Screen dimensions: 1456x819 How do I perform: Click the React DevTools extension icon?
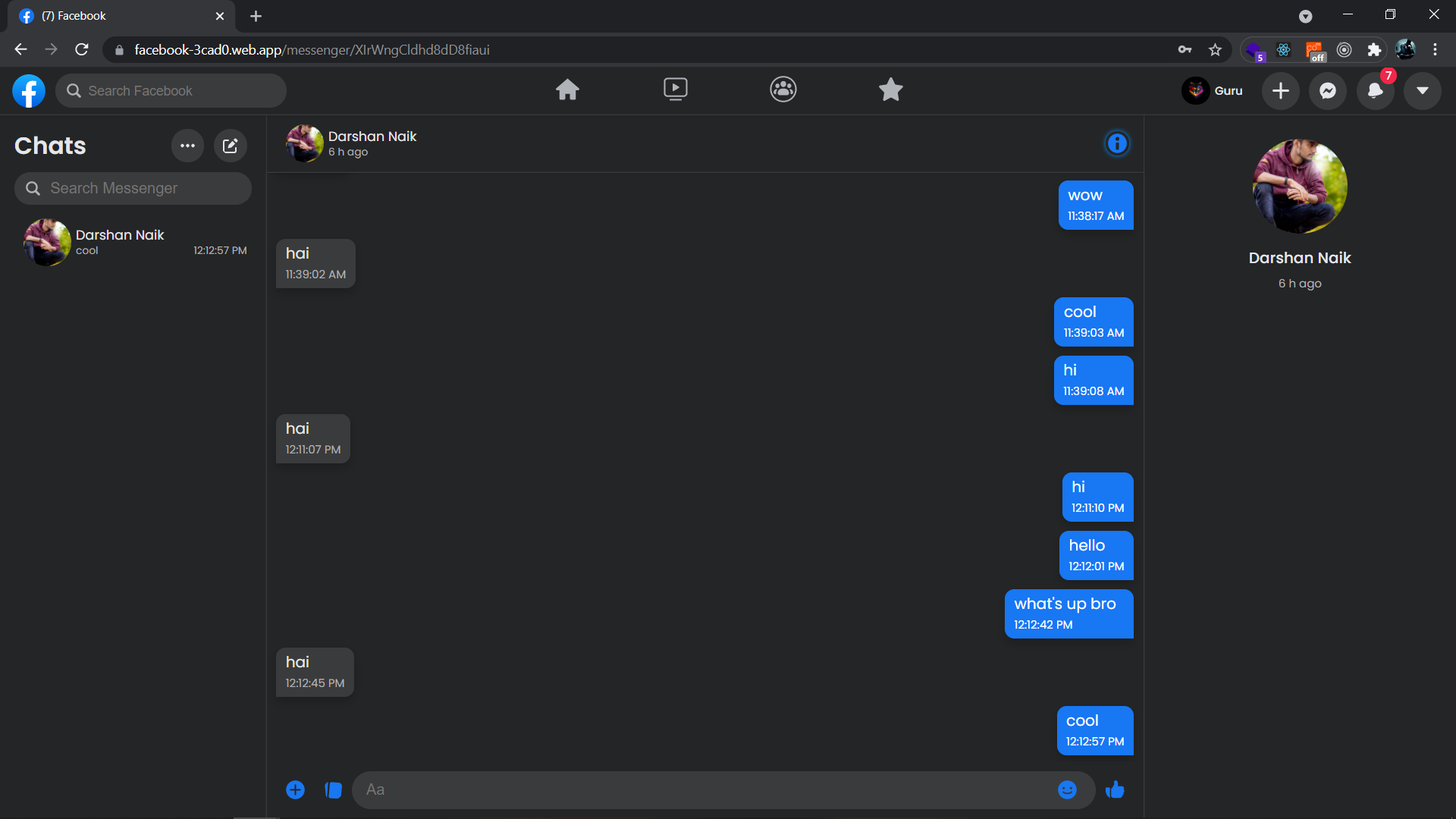point(1283,49)
